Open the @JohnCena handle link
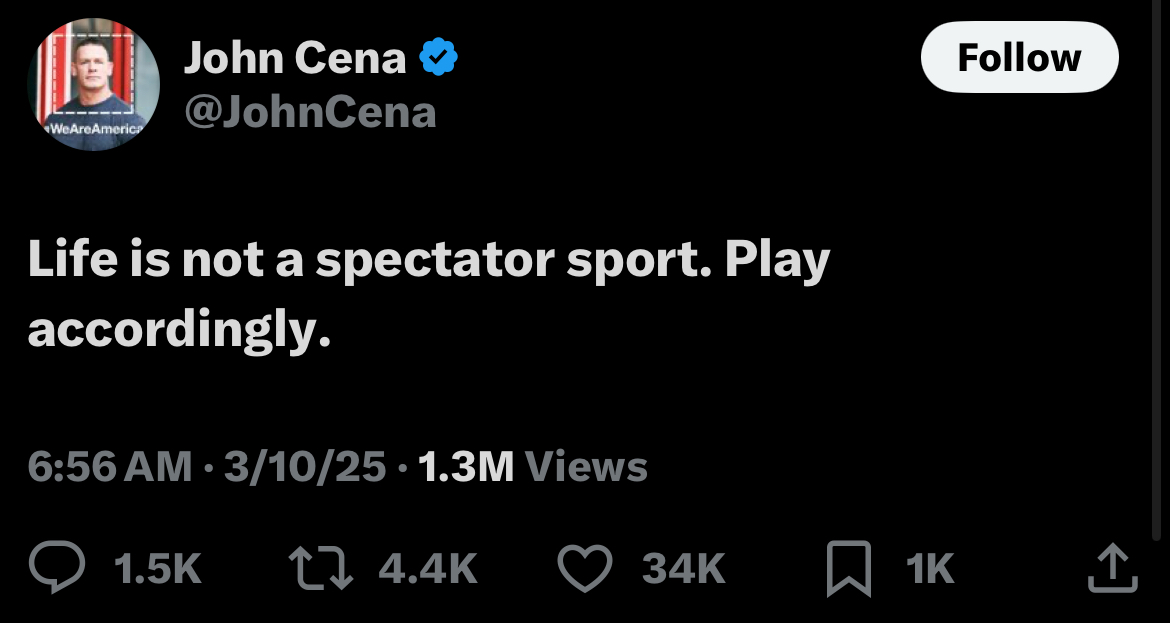The image size is (1170, 623). pyautogui.click(x=309, y=112)
